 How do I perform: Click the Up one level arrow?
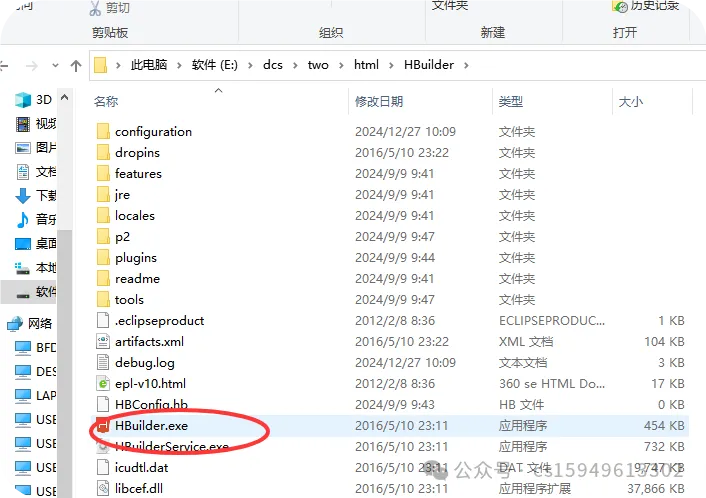76,66
